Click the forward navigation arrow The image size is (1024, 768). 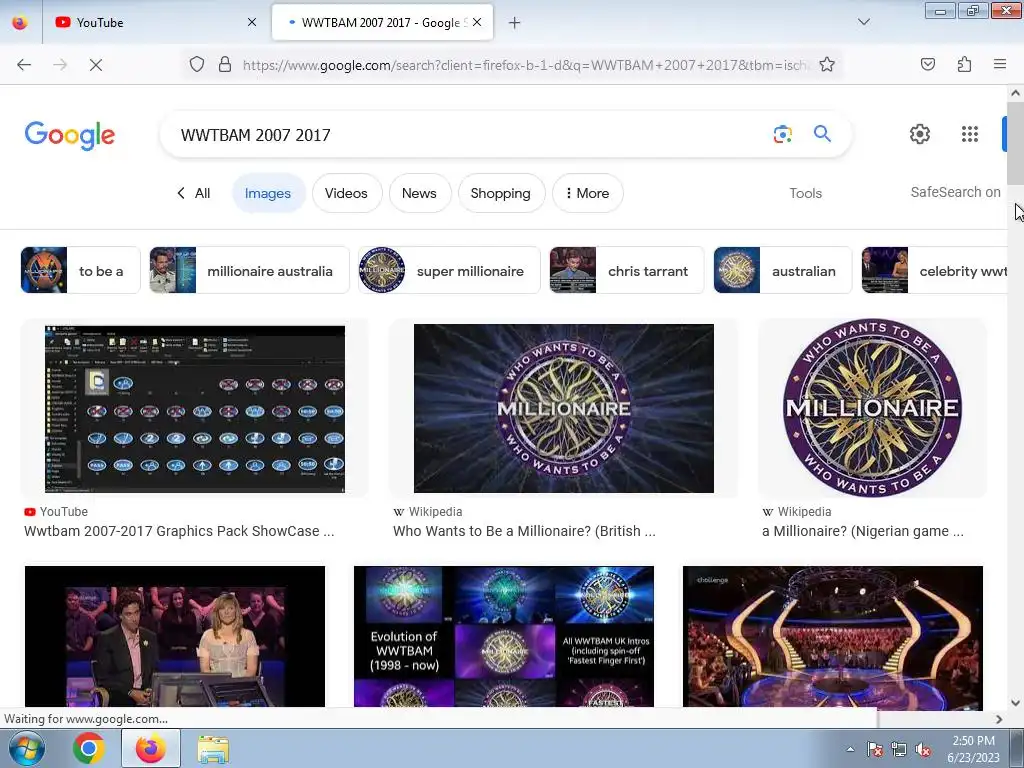click(x=60, y=65)
